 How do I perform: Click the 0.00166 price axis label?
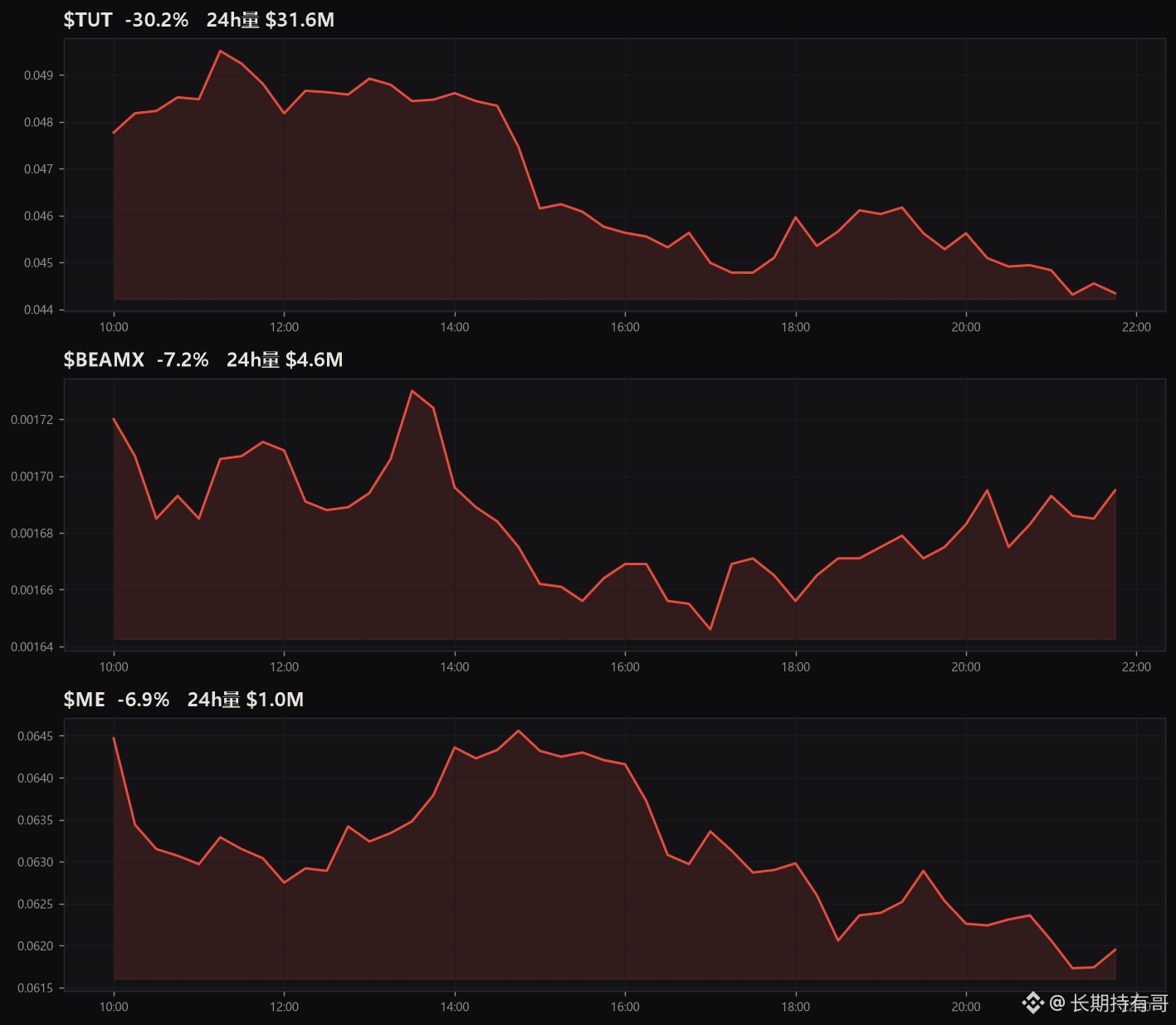pyautogui.click(x=32, y=590)
